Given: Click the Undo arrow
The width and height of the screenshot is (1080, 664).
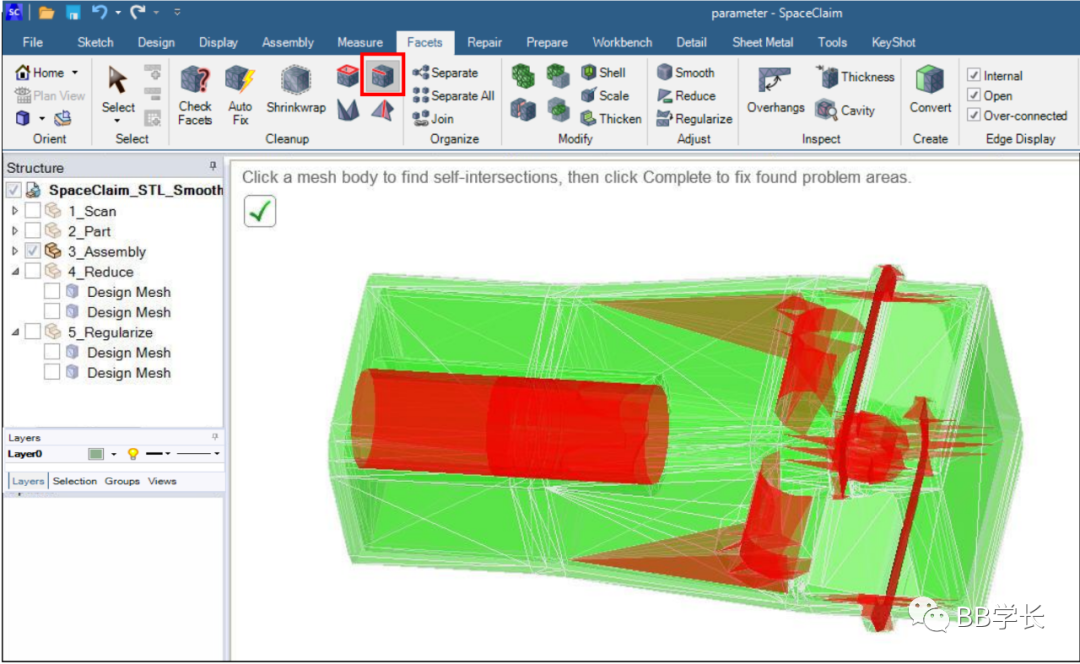Looking at the screenshot, I should pos(99,12).
